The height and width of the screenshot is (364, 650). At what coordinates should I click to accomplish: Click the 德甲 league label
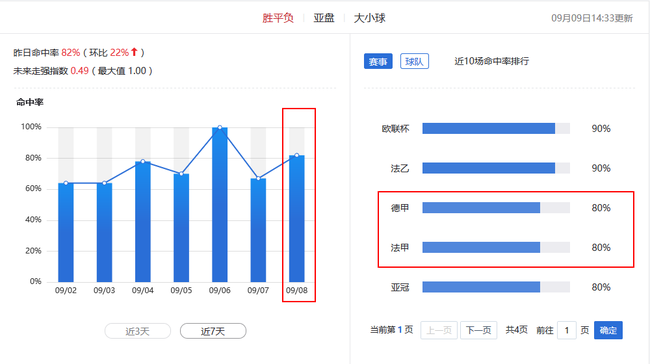click(x=400, y=208)
